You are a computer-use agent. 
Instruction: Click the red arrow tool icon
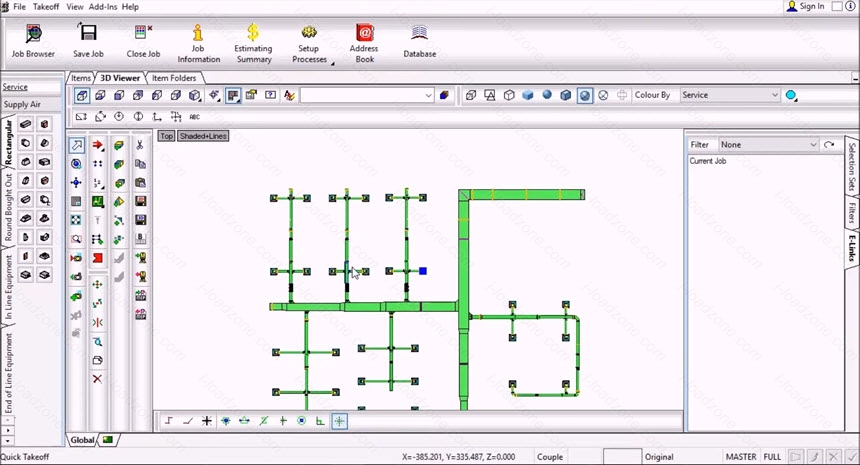point(98,145)
